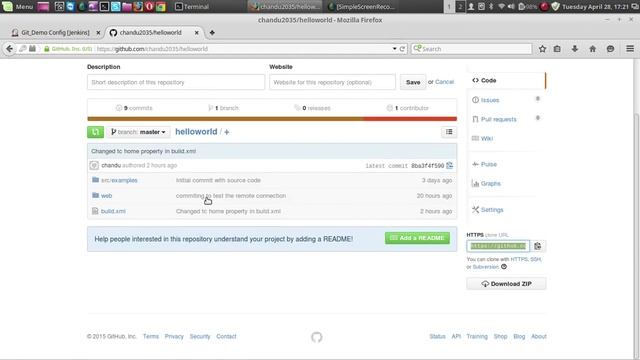Open the build.xml file
The image size is (640, 360).
(x=113, y=211)
